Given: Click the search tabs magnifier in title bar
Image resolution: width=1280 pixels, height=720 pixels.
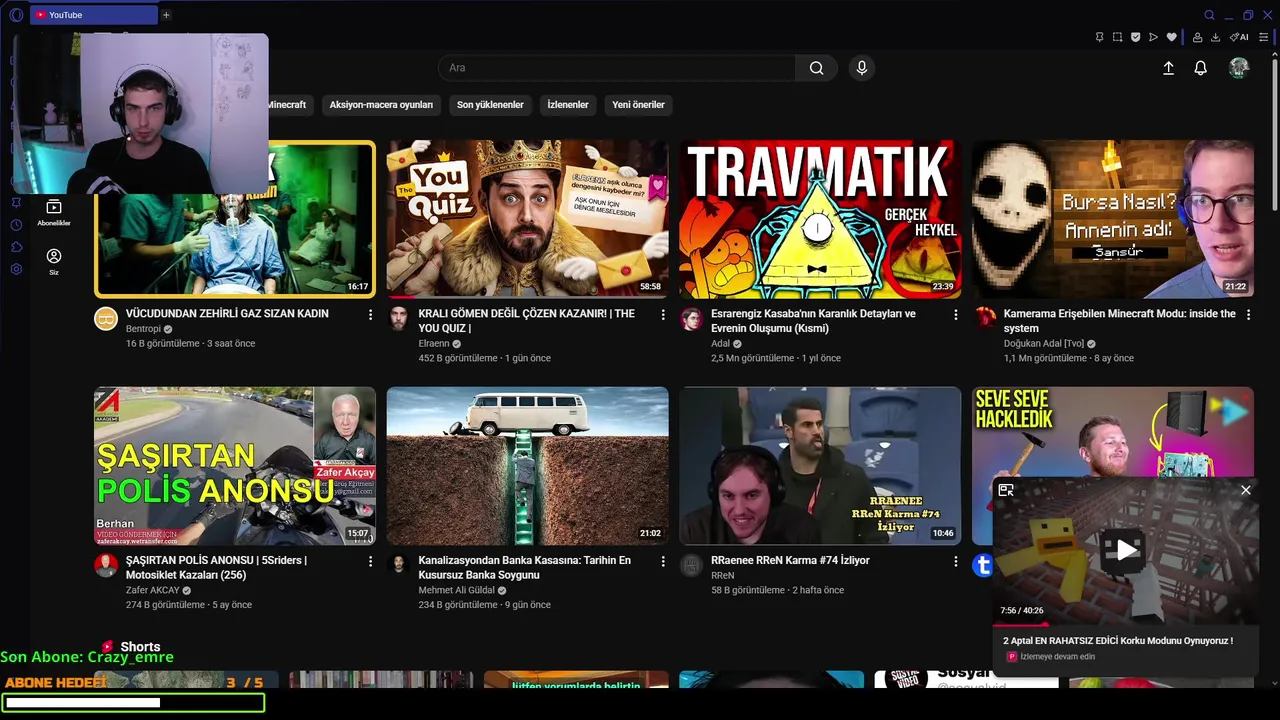Looking at the screenshot, I should point(1209,15).
